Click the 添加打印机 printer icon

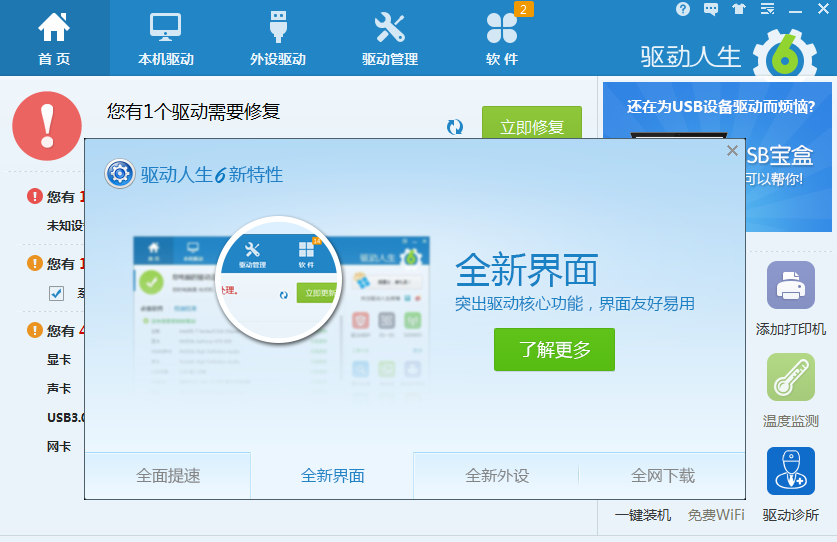coord(791,285)
